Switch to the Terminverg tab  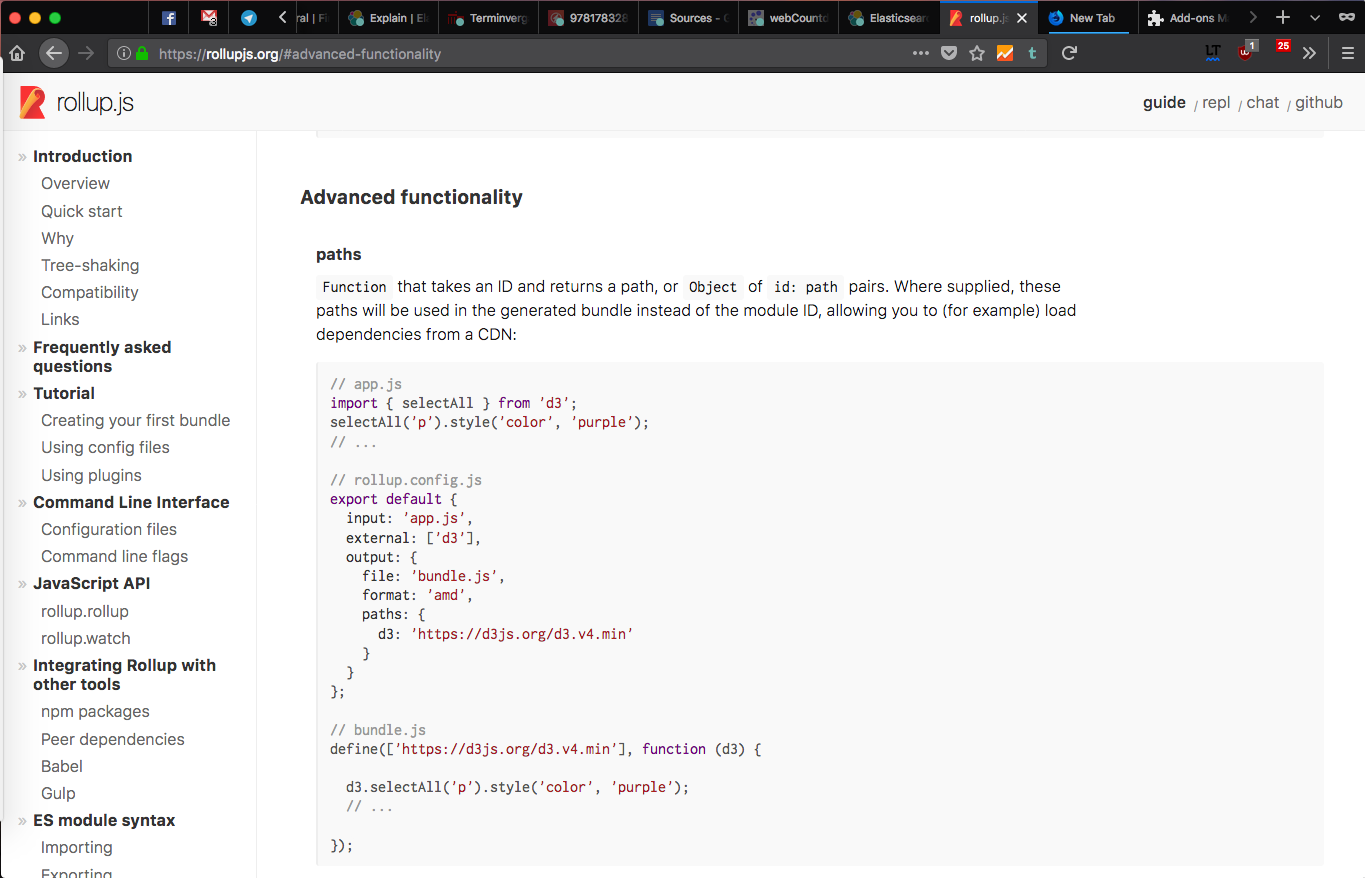[488, 18]
